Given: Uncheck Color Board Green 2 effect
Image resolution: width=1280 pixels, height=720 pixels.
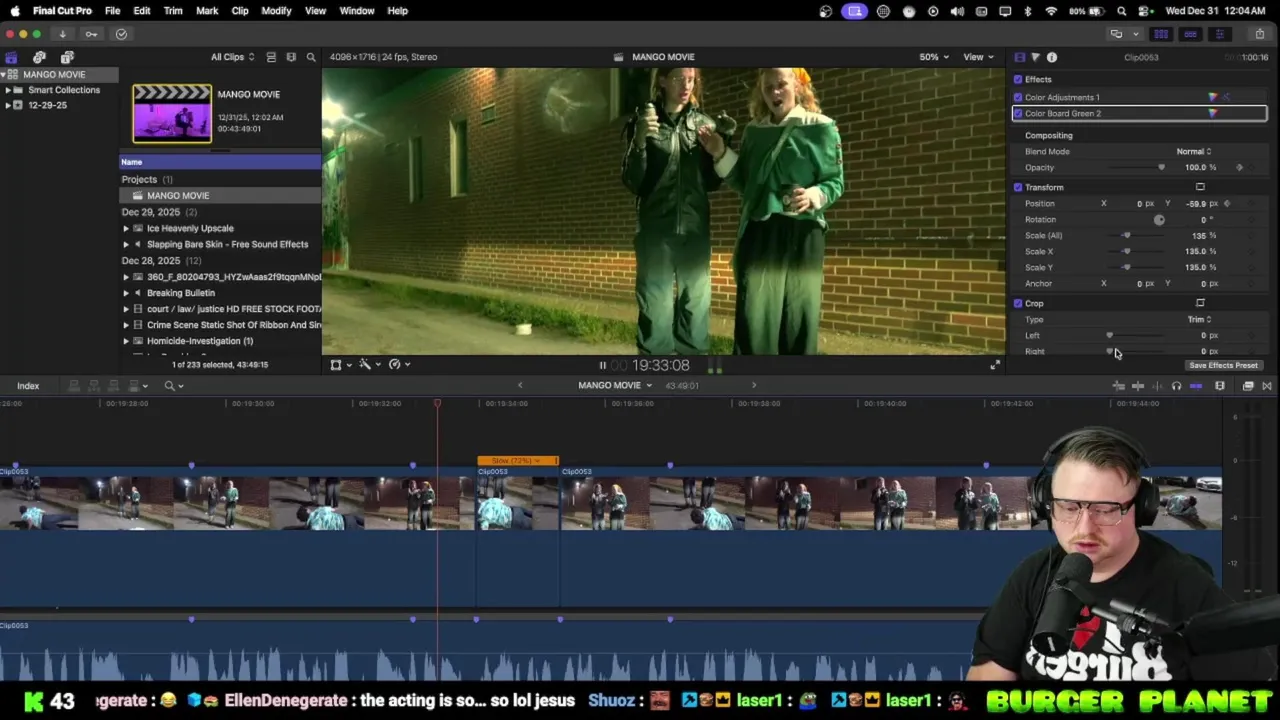Looking at the screenshot, I should coord(1018,113).
